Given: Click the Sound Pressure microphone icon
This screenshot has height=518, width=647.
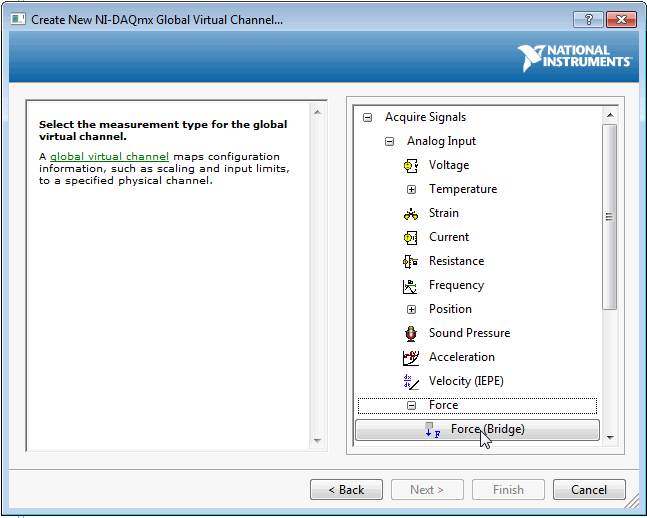Looking at the screenshot, I should 410,333.
